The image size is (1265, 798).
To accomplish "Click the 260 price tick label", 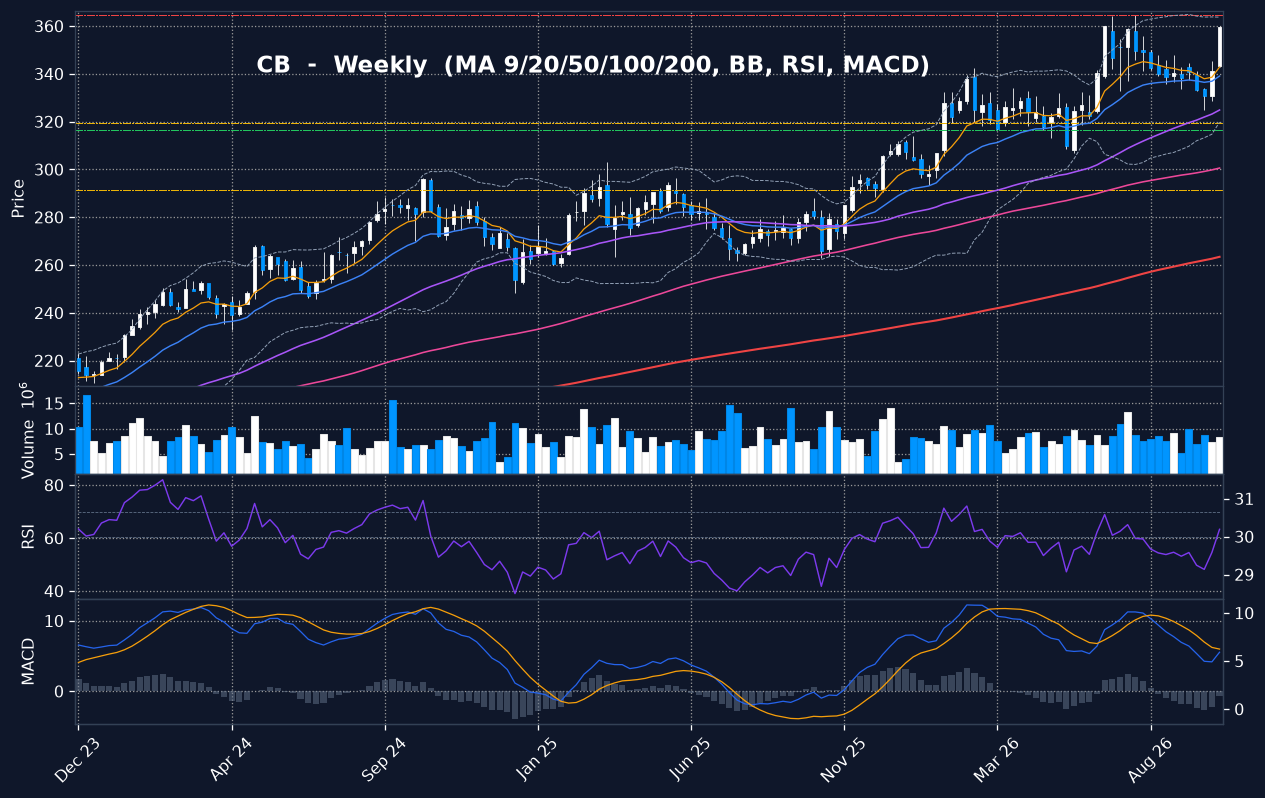I will (x=51, y=266).
